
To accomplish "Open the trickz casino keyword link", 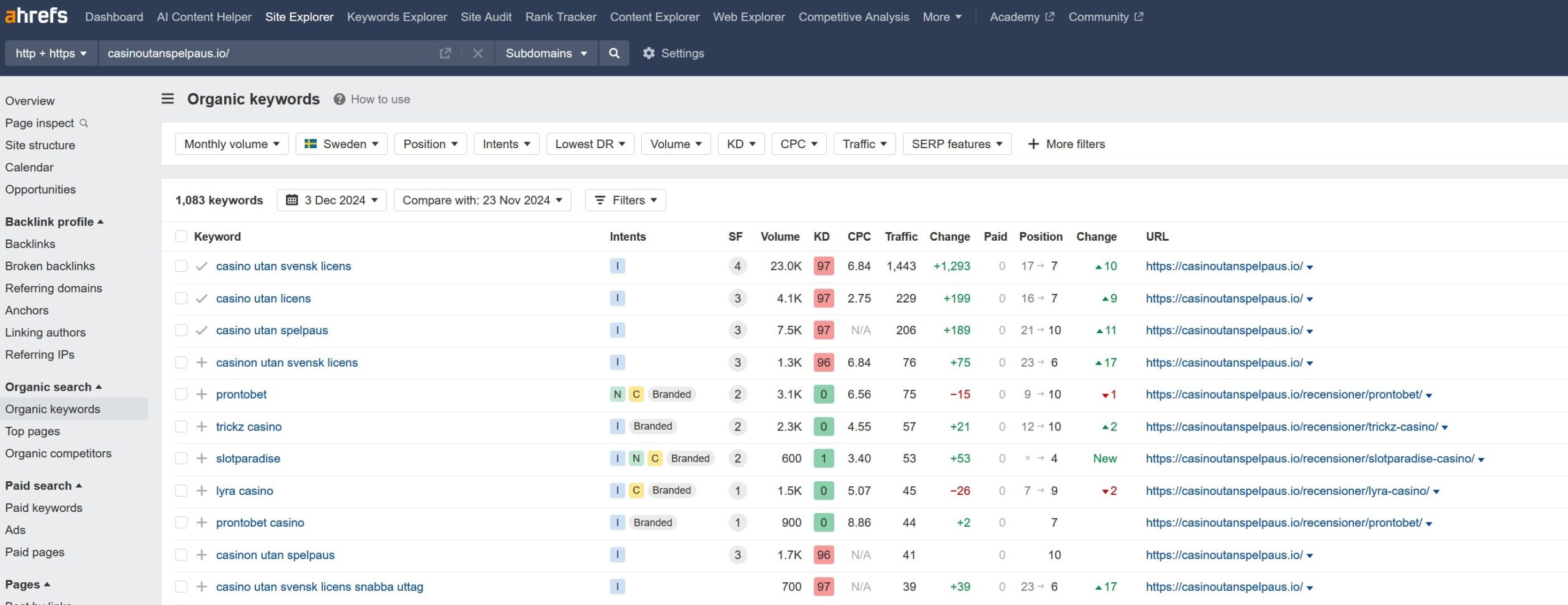I will (x=249, y=426).
